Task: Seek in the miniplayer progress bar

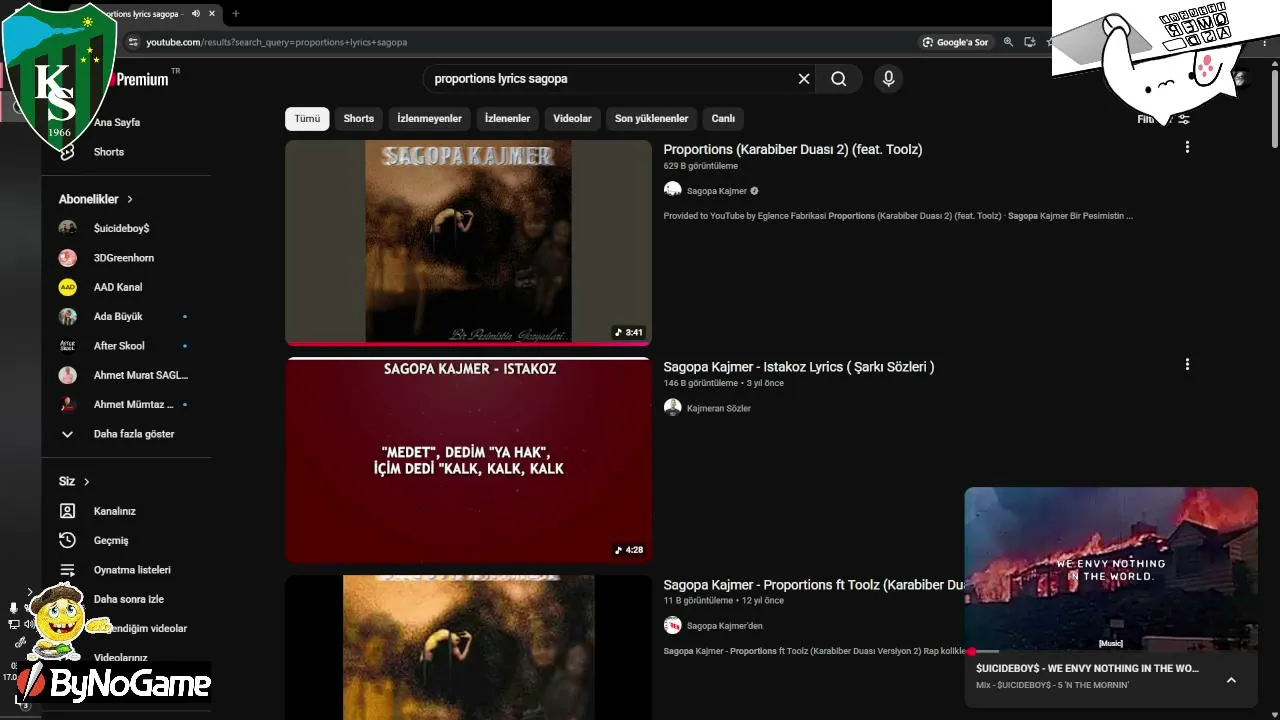Action: pyautogui.click(x=1111, y=651)
